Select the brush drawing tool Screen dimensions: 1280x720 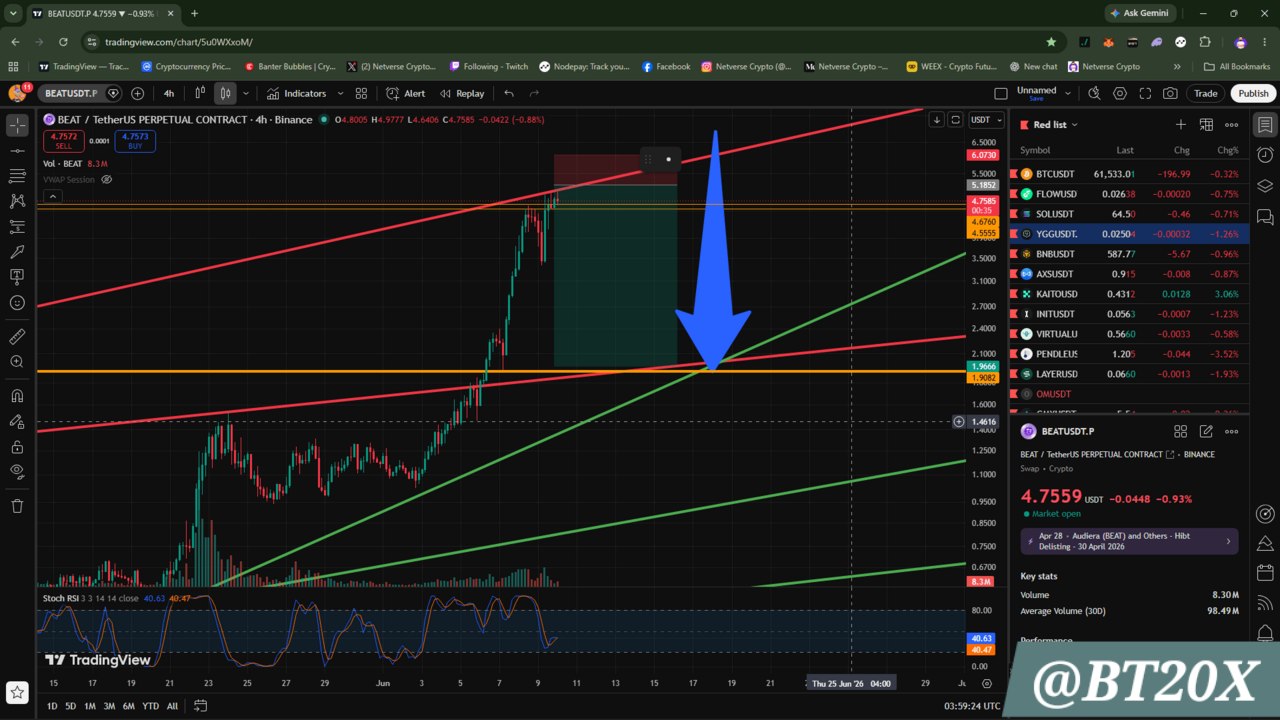(17, 251)
